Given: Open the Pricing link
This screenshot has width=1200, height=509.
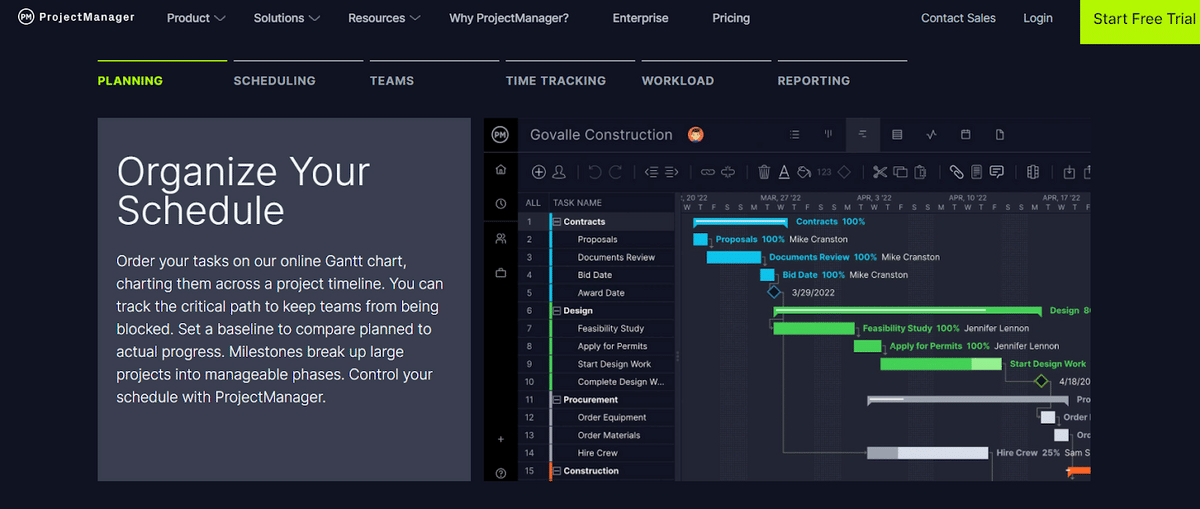Looking at the screenshot, I should 730,18.
